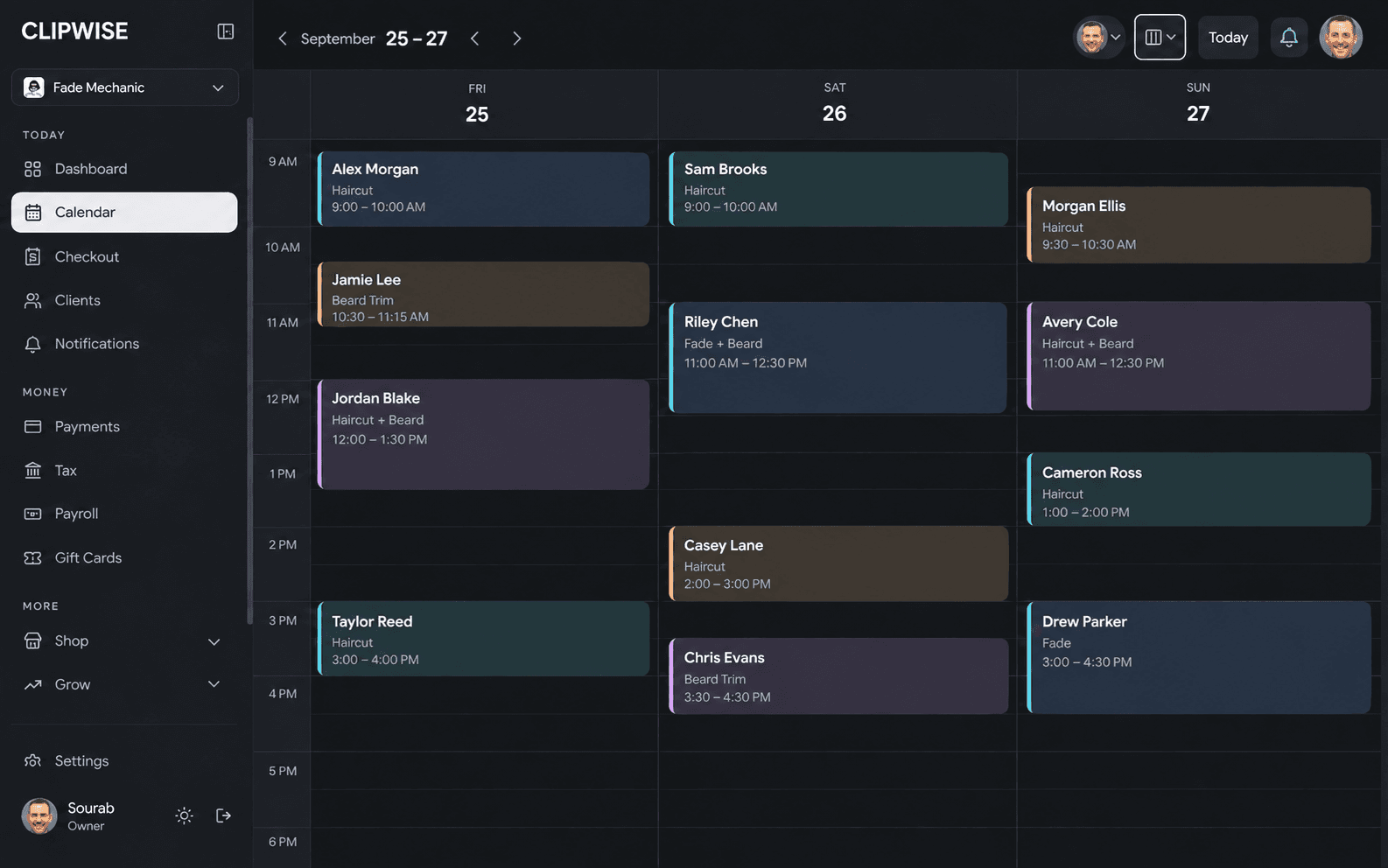Select Calendar in the sidebar
The height and width of the screenshot is (868, 1388).
[x=124, y=213]
